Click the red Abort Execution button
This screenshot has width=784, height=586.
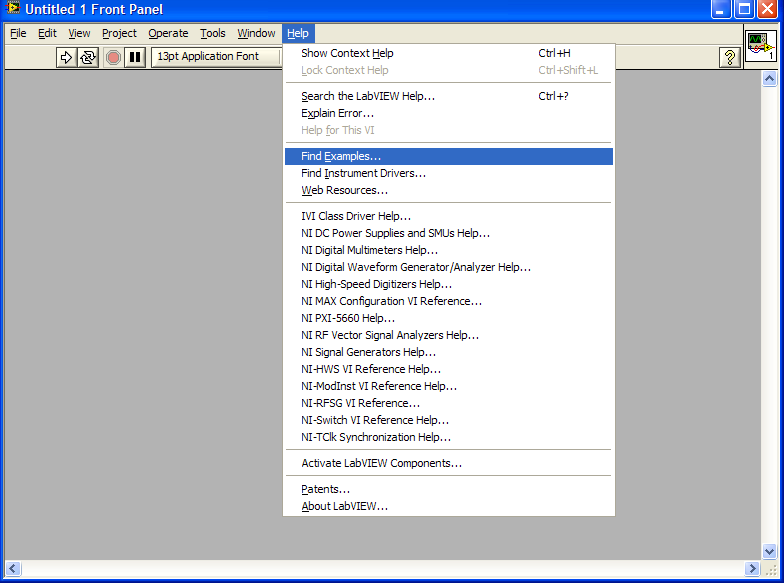point(114,58)
